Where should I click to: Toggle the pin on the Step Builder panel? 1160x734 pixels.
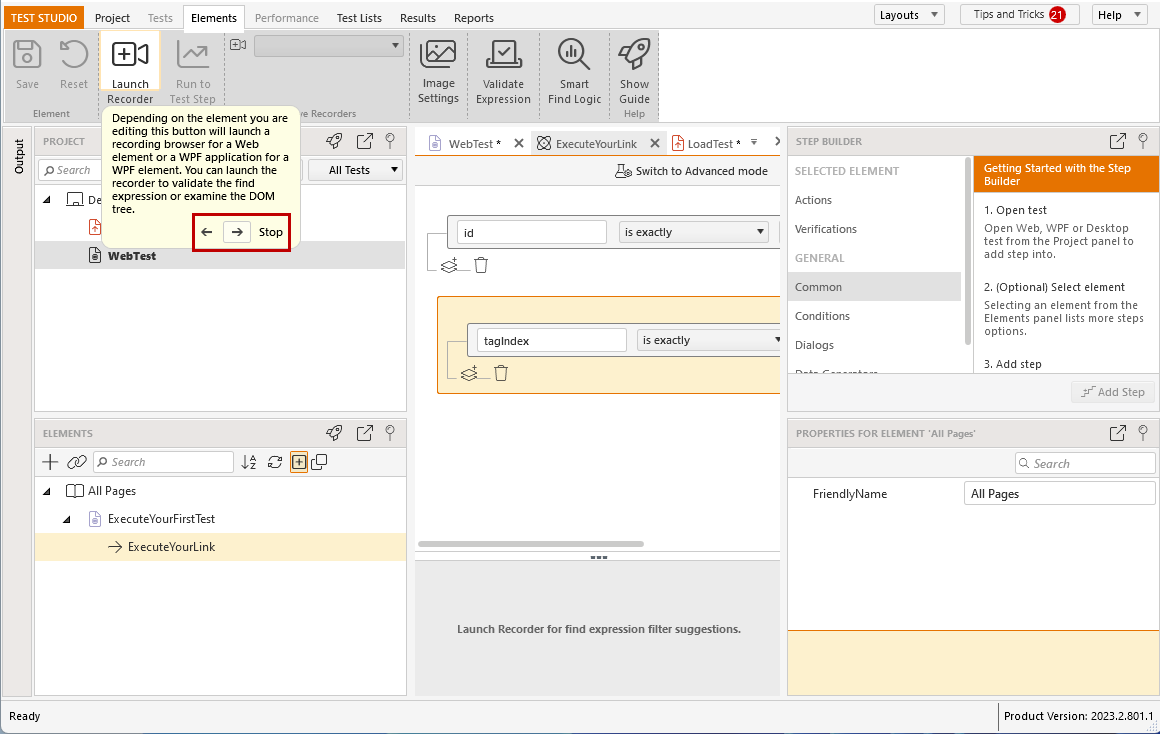pyautogui.click(x=1143, y=141)
